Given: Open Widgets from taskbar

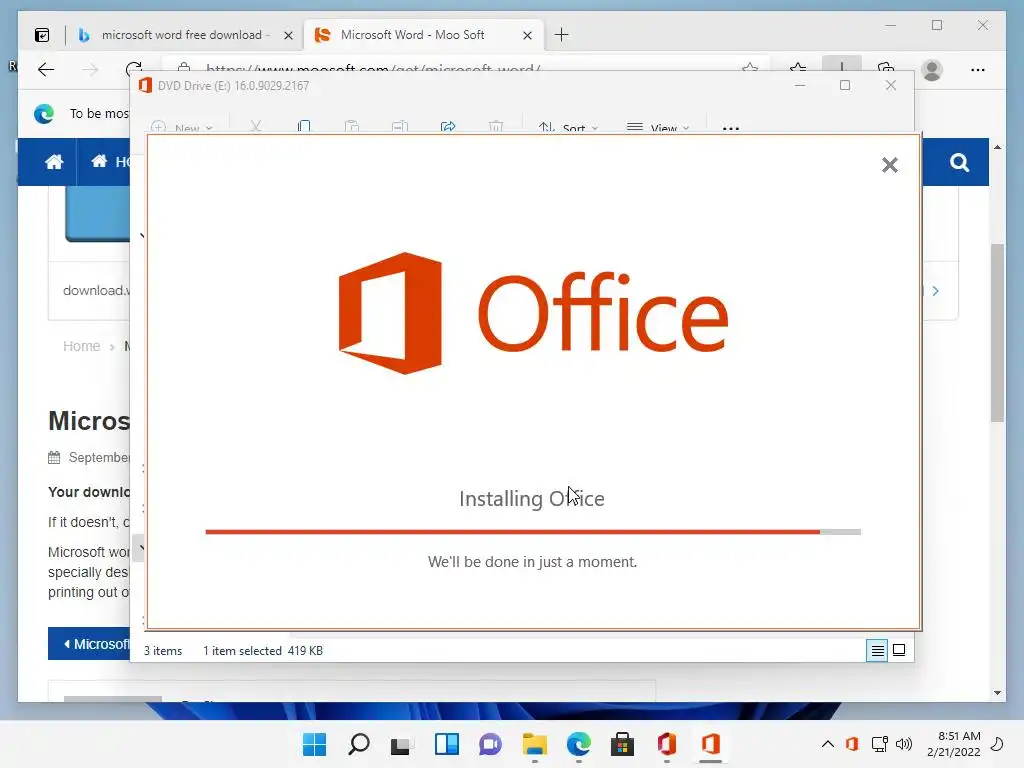Looking at the screenshot, I should [x=447, y=744].
